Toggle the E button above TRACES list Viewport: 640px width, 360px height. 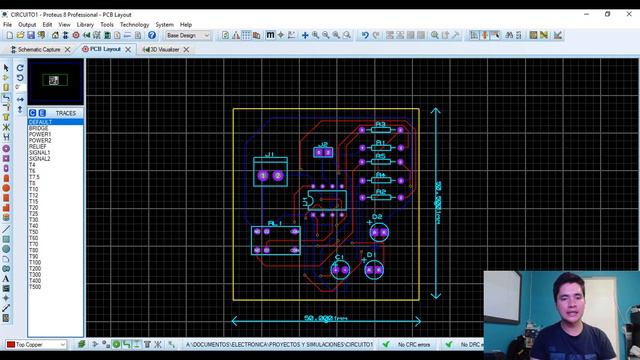tap(42, 113)
